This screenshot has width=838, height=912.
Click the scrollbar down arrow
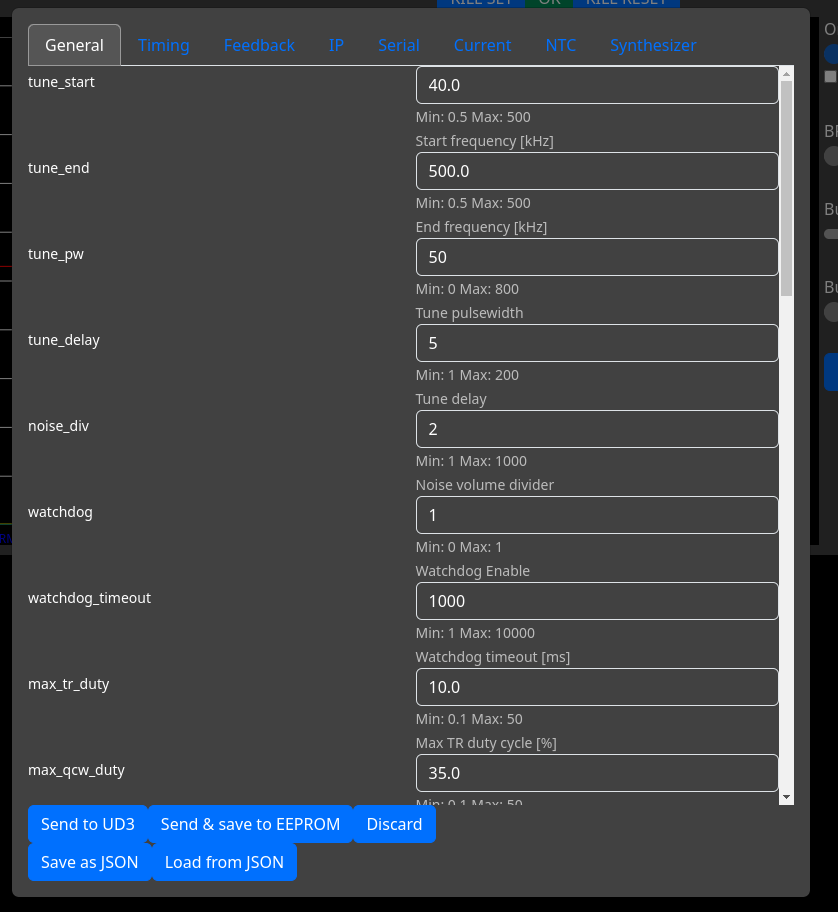(786, 797)
